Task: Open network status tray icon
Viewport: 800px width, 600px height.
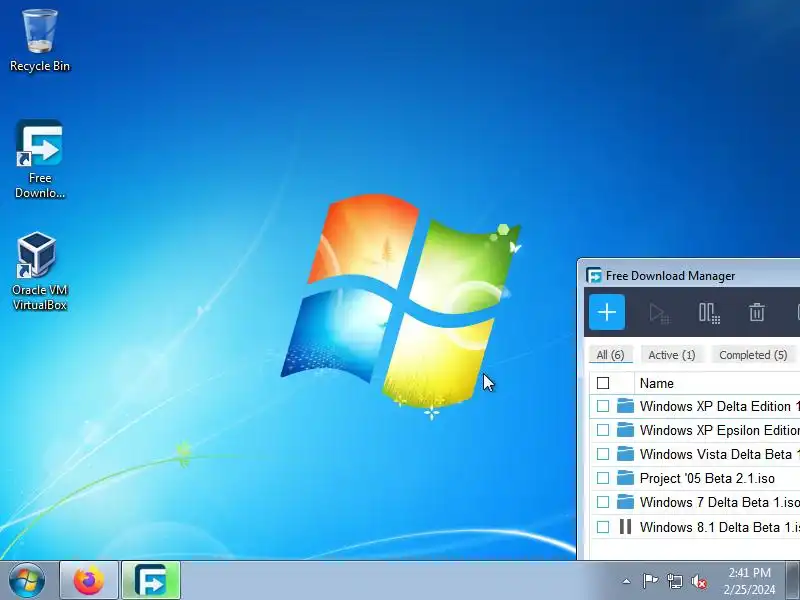Action: pos(675,581)
